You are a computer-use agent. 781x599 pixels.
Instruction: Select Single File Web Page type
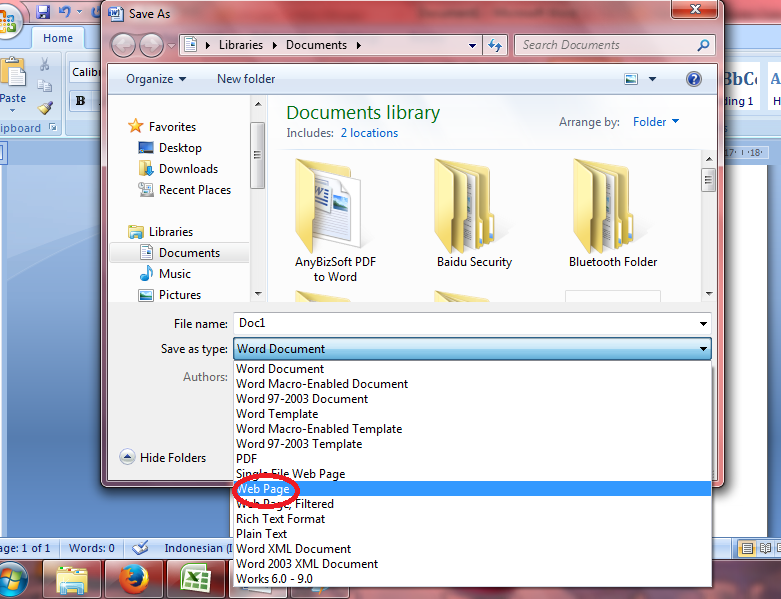[473, 474]
